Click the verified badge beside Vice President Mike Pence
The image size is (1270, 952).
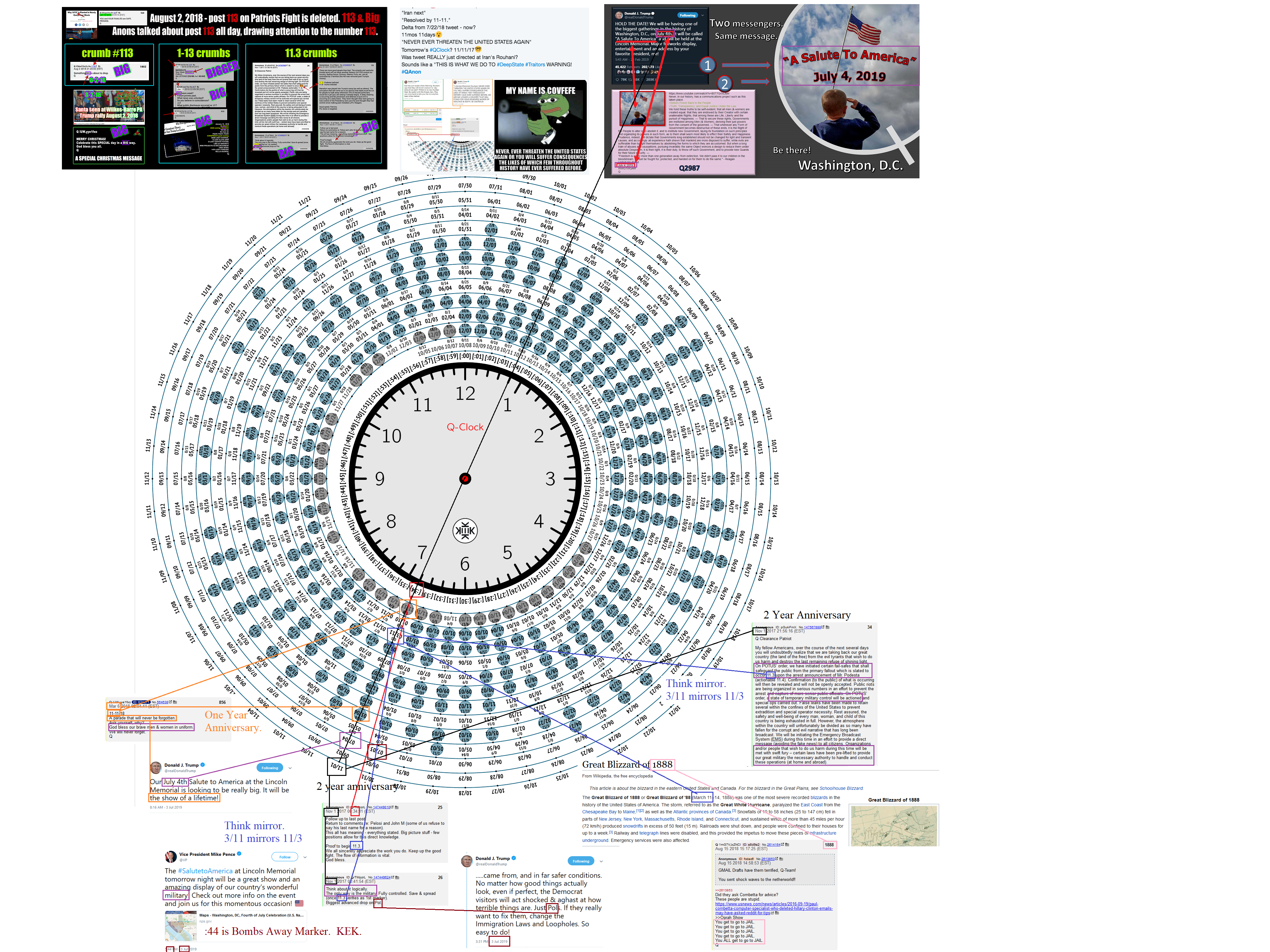point(239,854)
